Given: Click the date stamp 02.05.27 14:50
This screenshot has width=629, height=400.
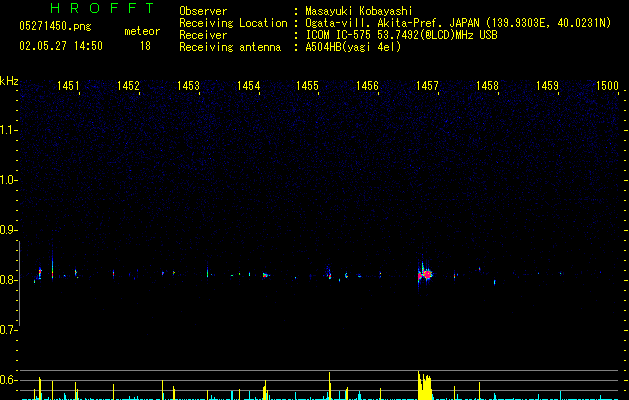Looking at the screenshot, I should (x=61, y=46).
